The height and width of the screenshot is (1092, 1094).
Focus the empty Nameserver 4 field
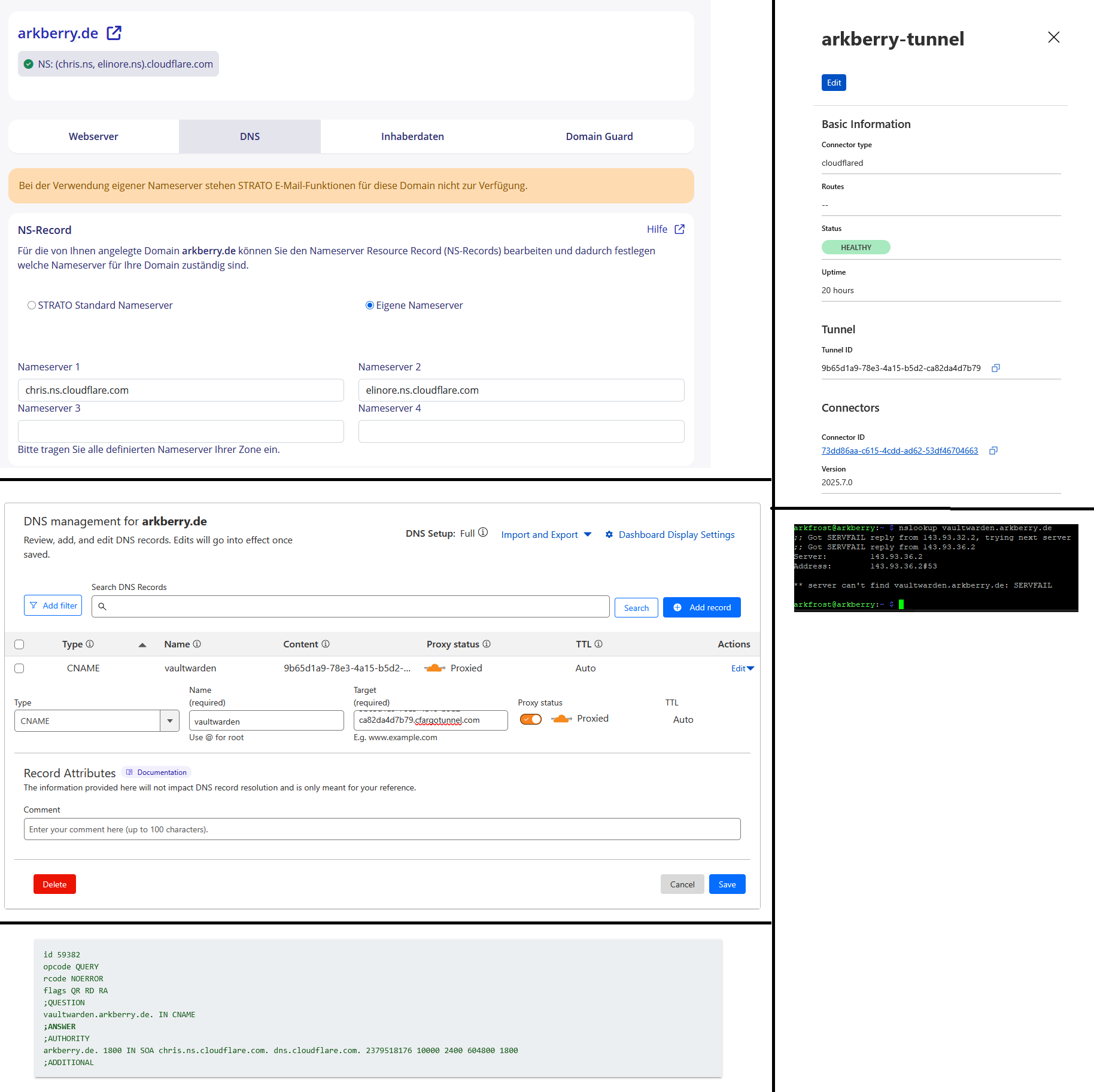[x=521, y=431]
